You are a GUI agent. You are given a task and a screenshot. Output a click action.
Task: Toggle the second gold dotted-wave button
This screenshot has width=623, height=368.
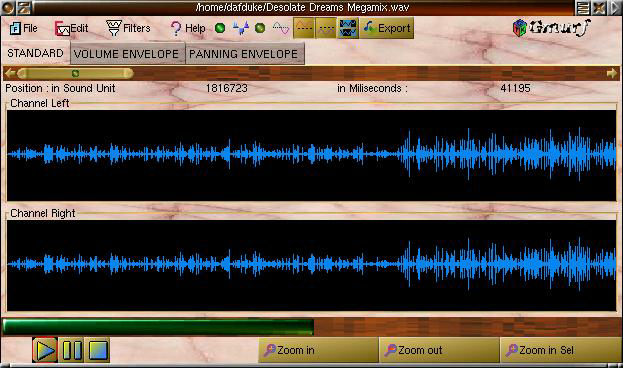pyautogui.click(x=326, y=28)
